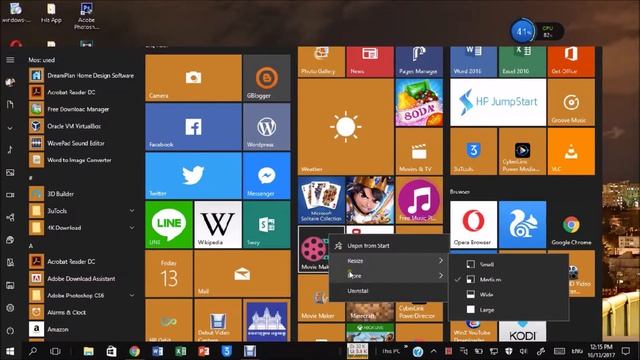640x360 pixels.
Task: Open File Explorer on the taskbar
Action: tap(89, 351)
